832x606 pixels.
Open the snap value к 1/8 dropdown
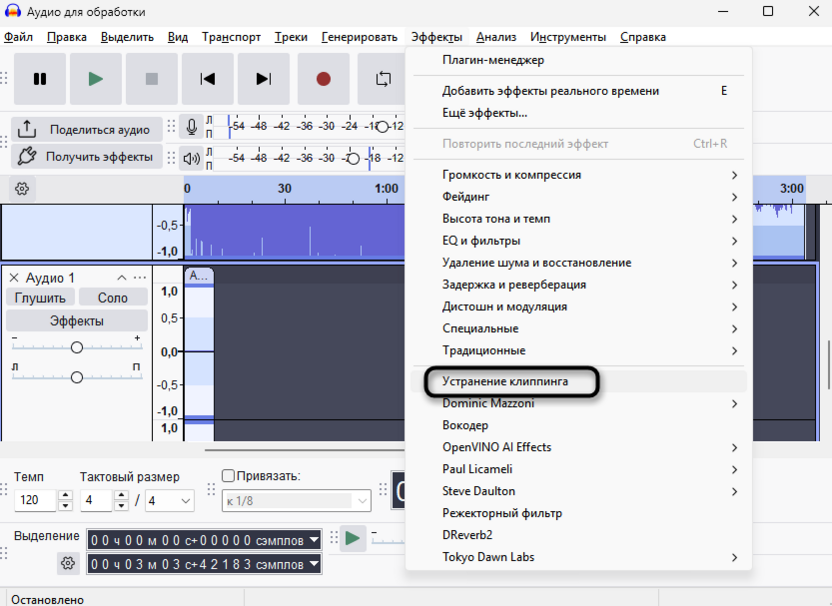296,500
